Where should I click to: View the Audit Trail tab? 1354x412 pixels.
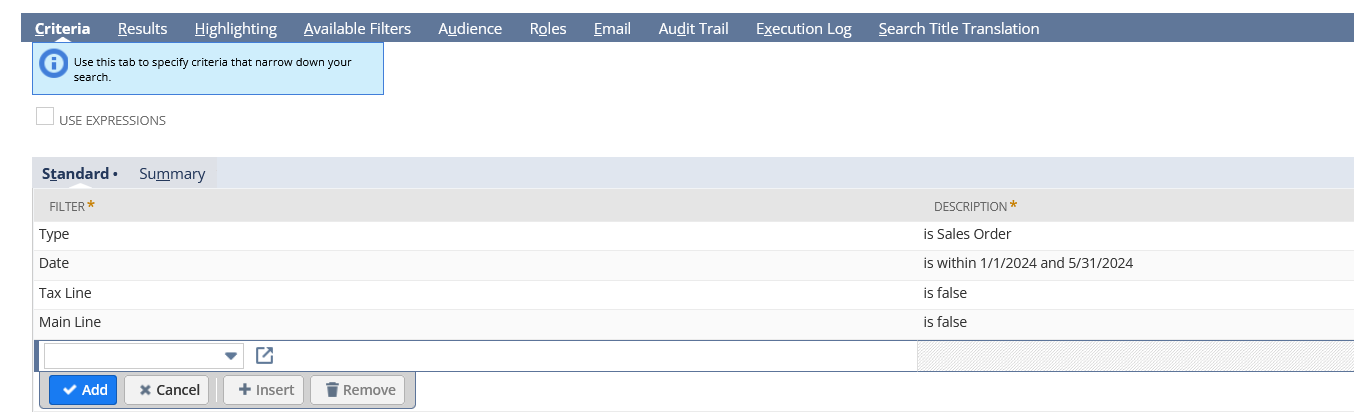click(693, 29)
